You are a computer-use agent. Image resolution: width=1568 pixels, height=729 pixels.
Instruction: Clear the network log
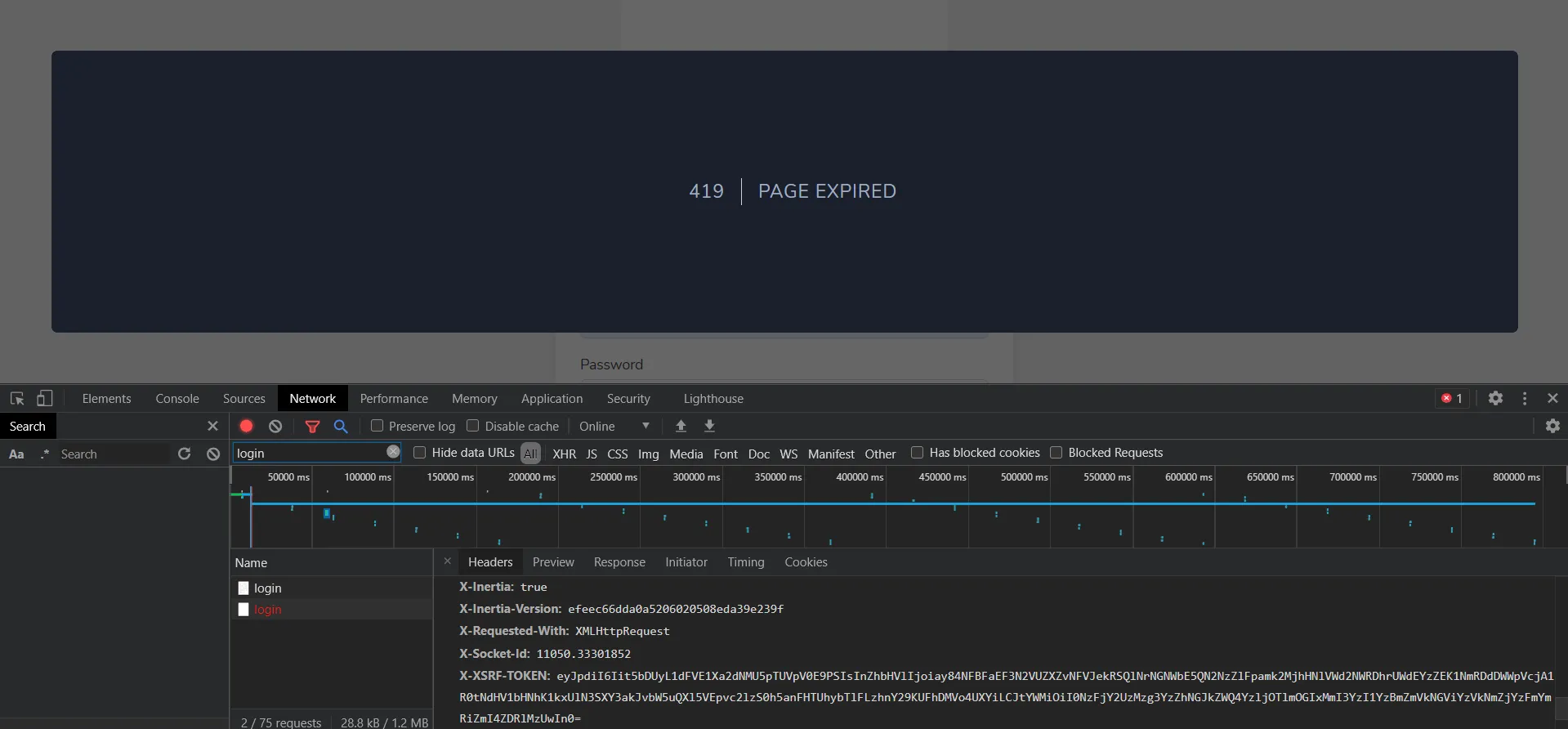pyautogui.click(x=275, y=426)
